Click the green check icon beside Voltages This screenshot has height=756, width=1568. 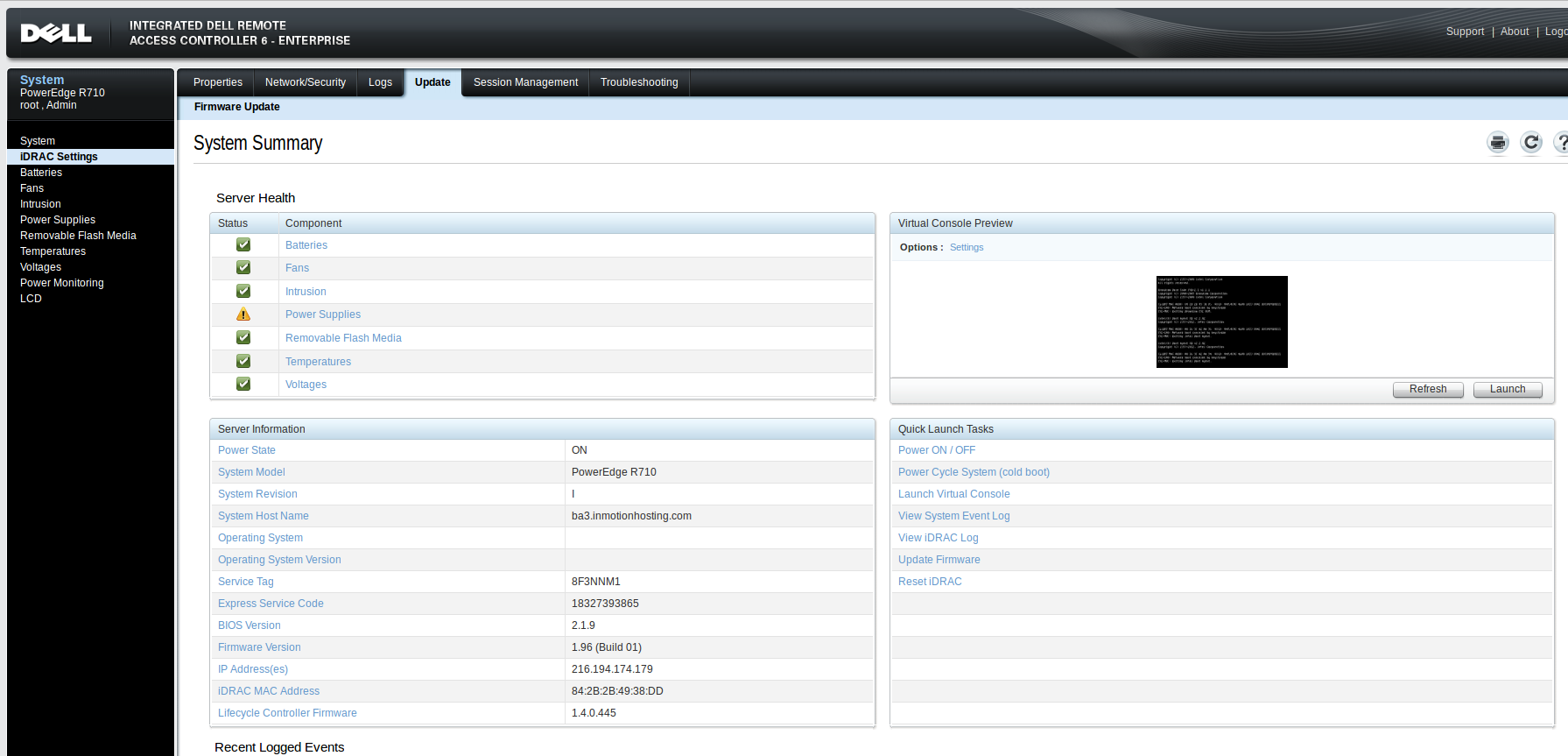(x=243, y=384)
